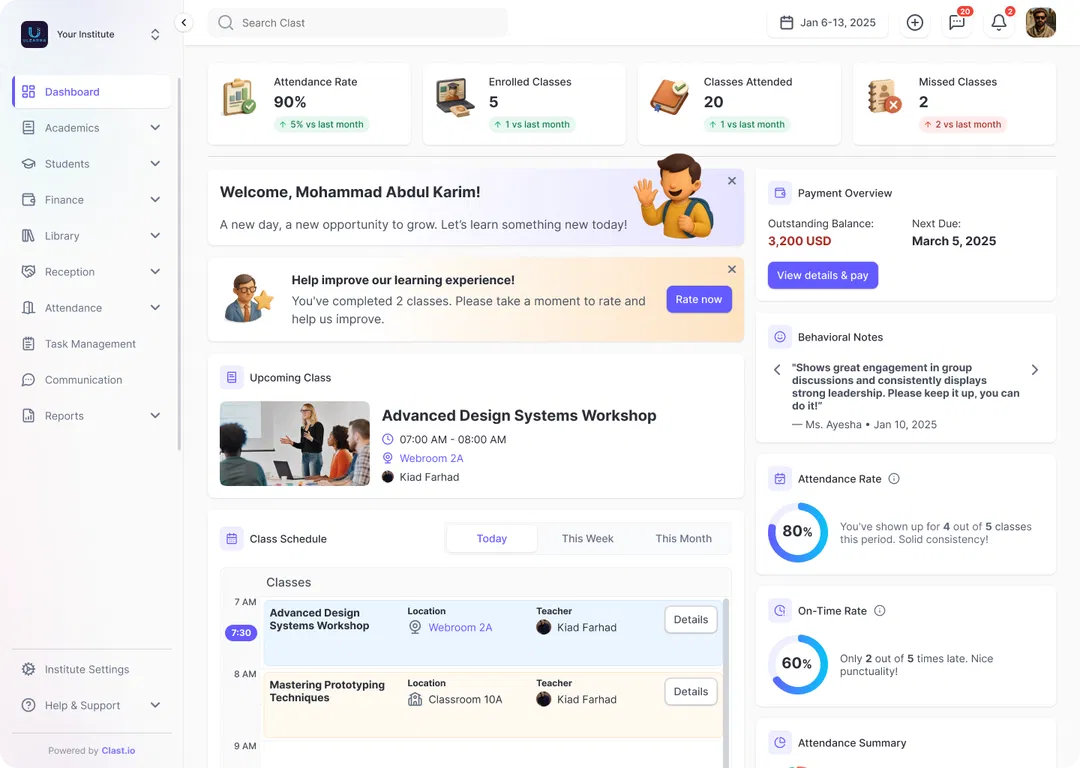1080x768 pixels.
Task: Switch to This Month tab
Action: [x=683, y=539]
